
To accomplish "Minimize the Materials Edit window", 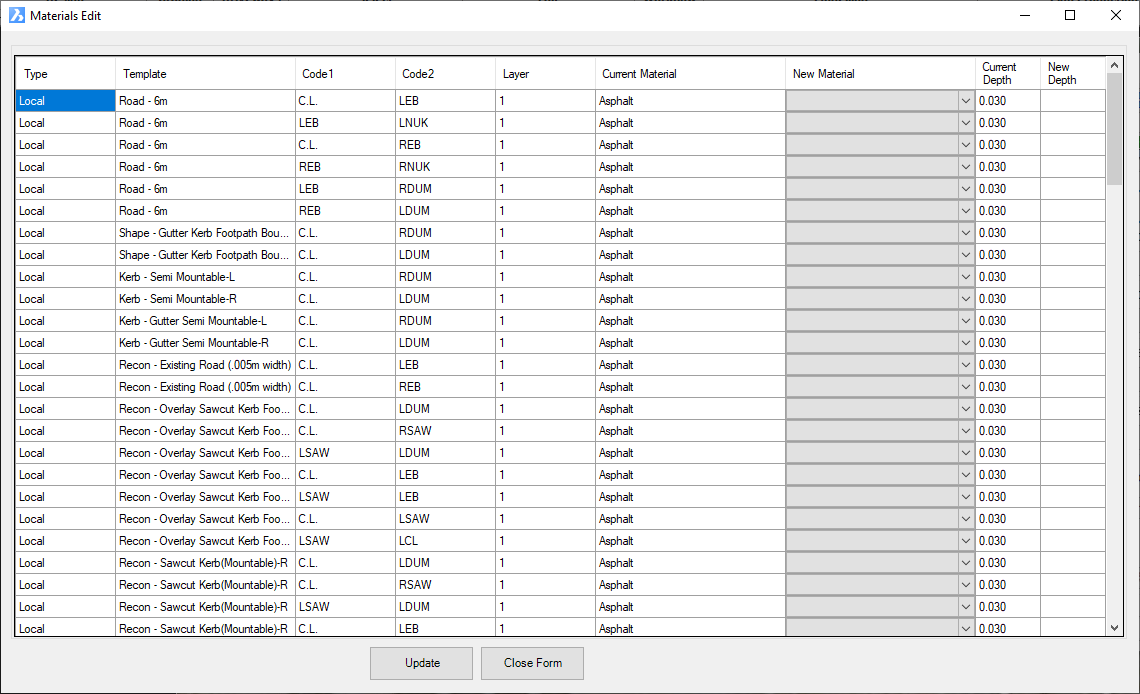I will click(1025, 15).
